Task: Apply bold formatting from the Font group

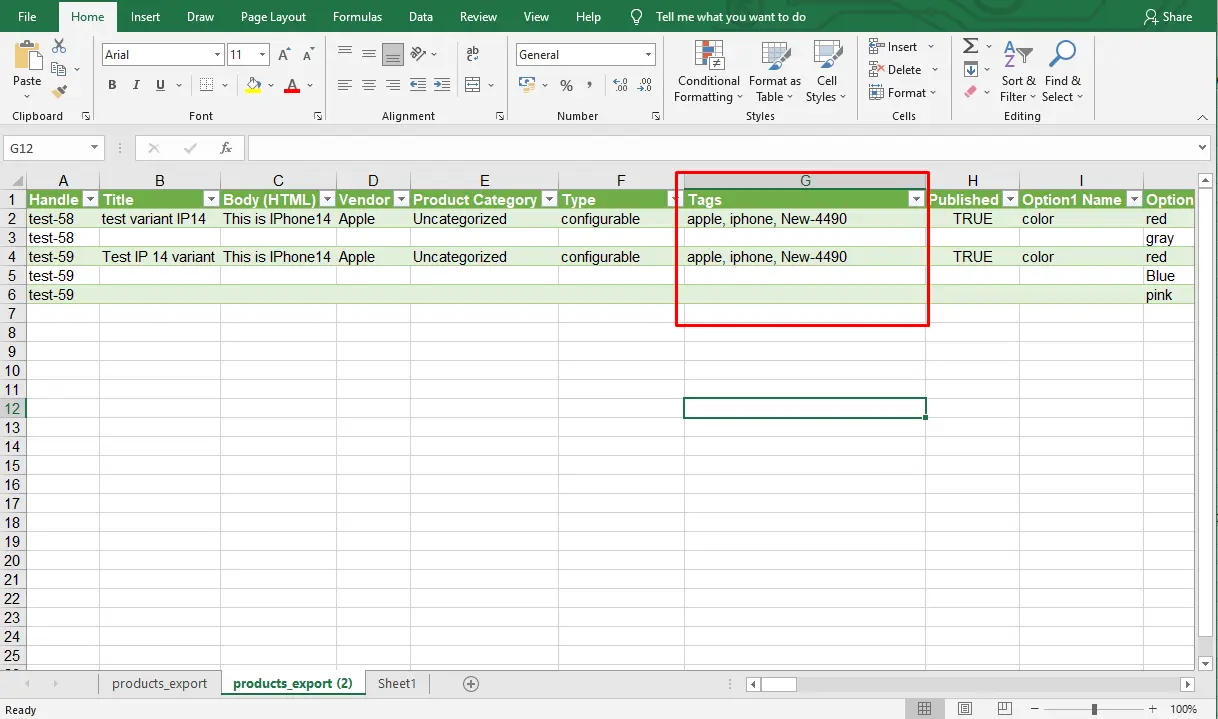Action: click(x=112, y=85)
